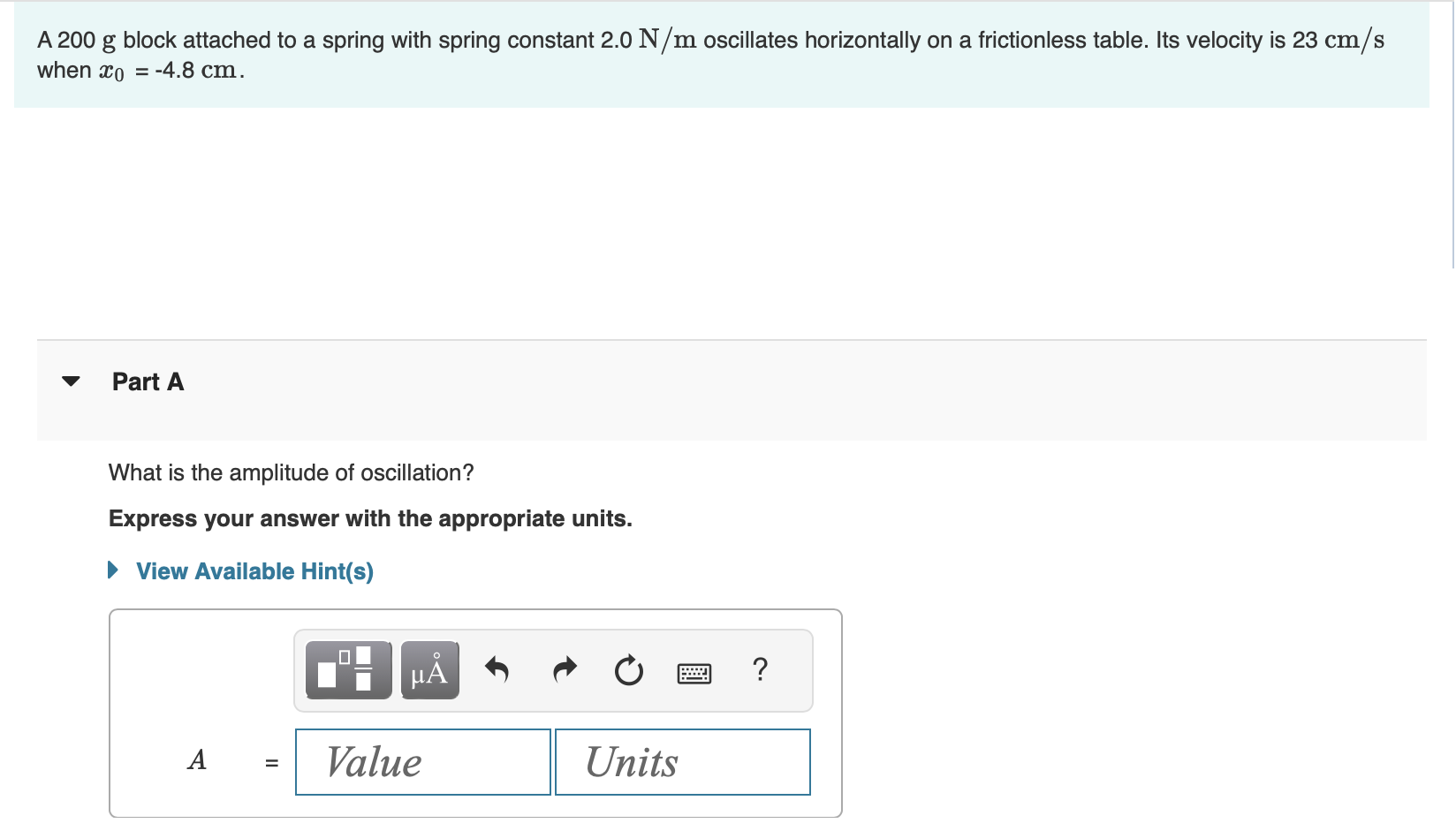The width and height of the screenshot is (1456, 823).
Task: Expand the View Available Hint(s) disclosure triangle
Action: point(112,570)
